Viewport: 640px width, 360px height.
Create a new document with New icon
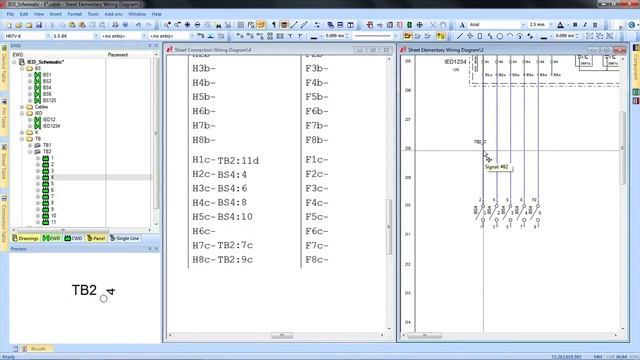[x=9, y=25]
